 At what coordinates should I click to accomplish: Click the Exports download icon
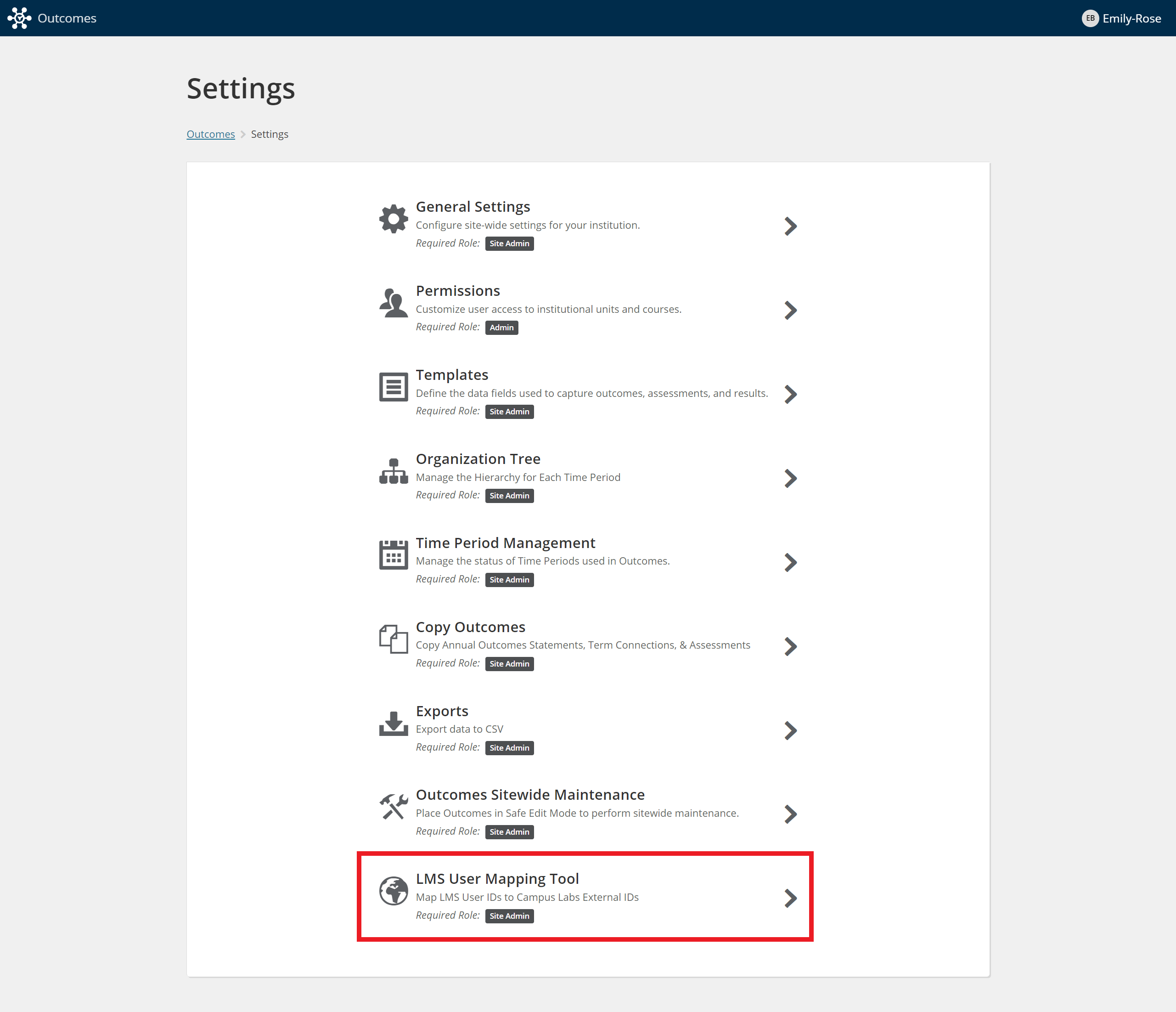(394, 724)
